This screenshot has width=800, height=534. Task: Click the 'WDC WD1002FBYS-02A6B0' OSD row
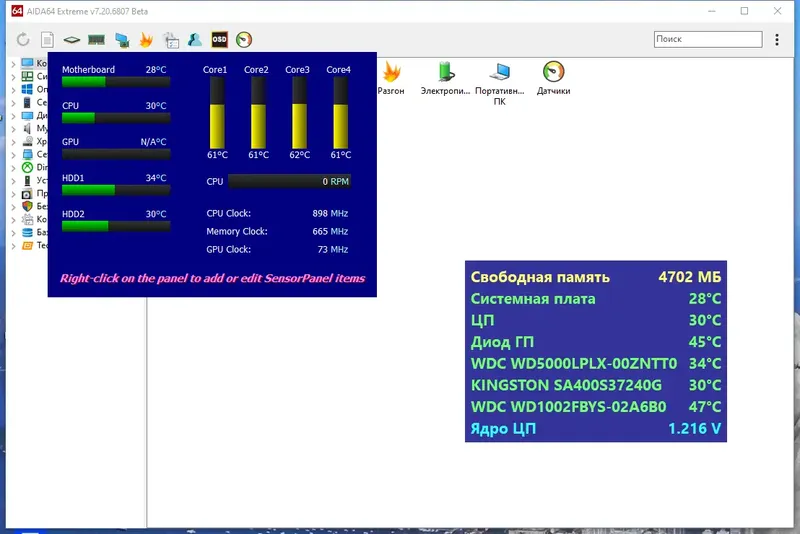click(x=596, y=407)
